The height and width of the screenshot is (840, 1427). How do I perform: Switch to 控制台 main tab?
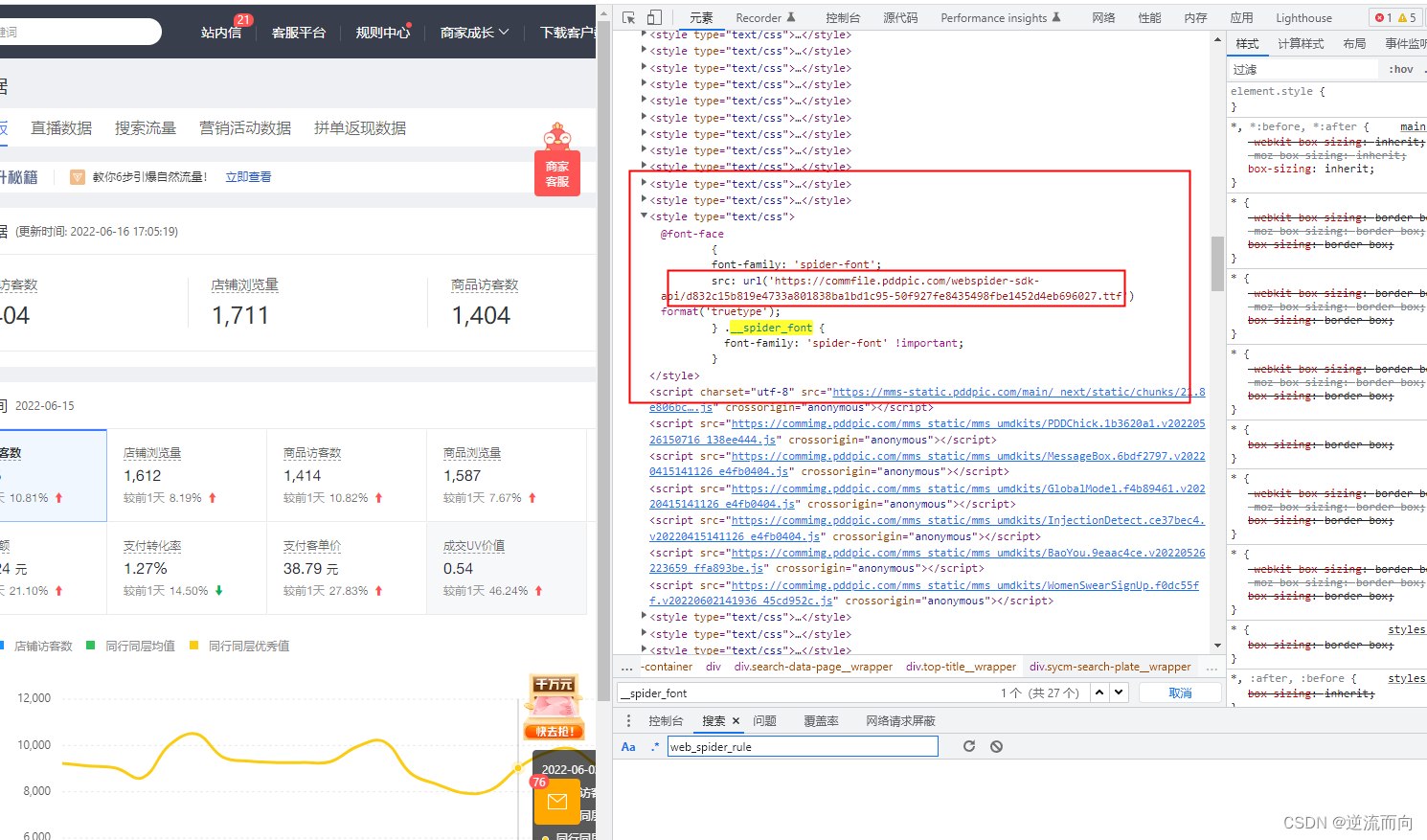click(x=843, y=17)
